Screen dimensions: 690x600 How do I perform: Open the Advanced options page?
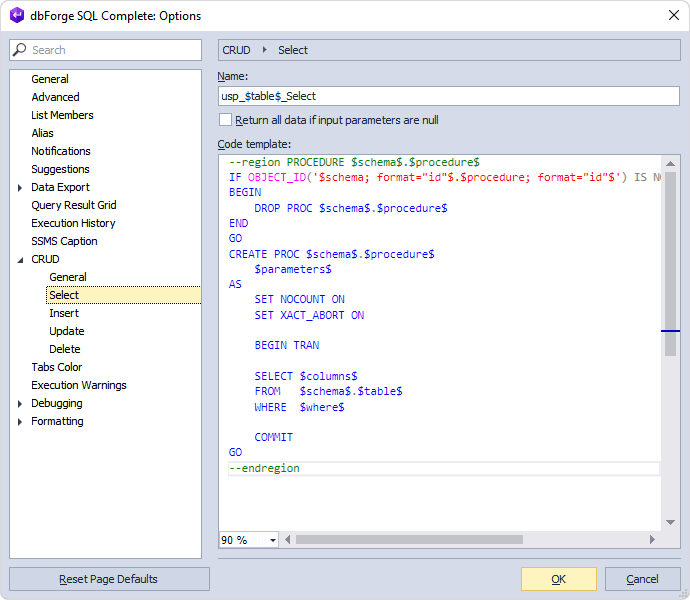(55, 97)
